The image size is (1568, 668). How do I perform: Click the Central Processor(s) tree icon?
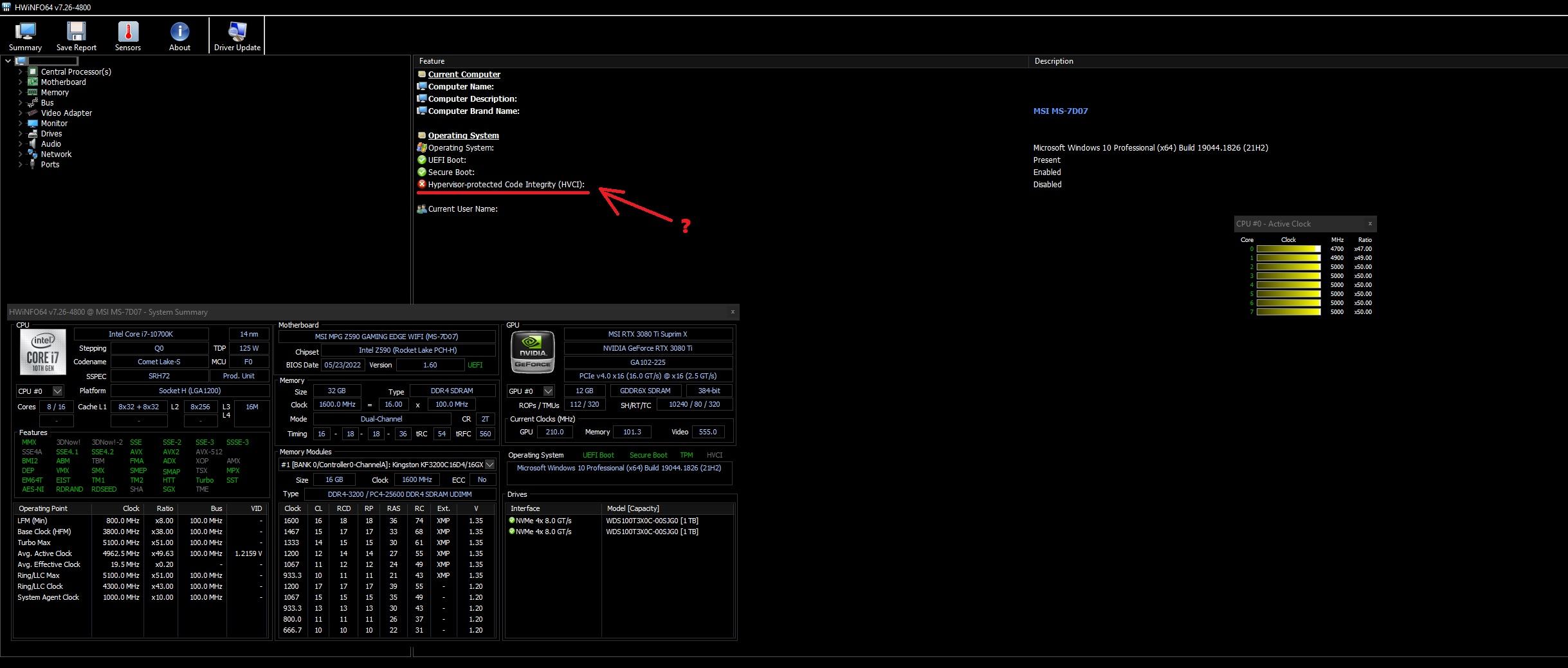pos(32,71)
